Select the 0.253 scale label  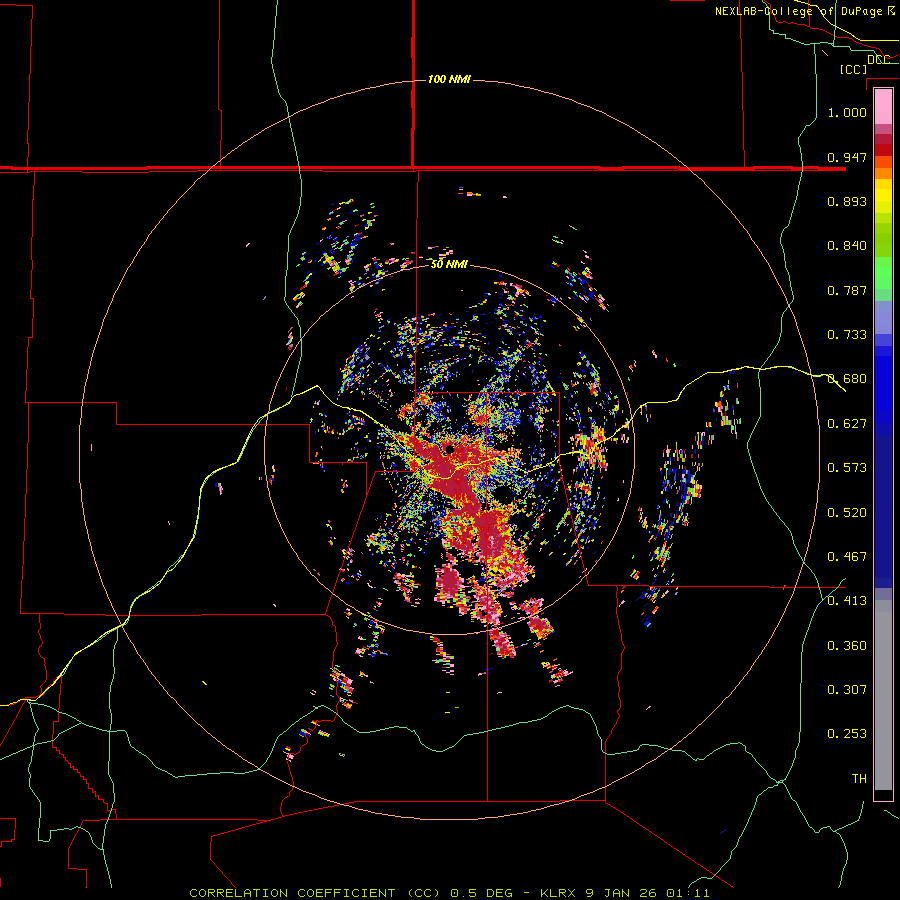pos(847,734)
